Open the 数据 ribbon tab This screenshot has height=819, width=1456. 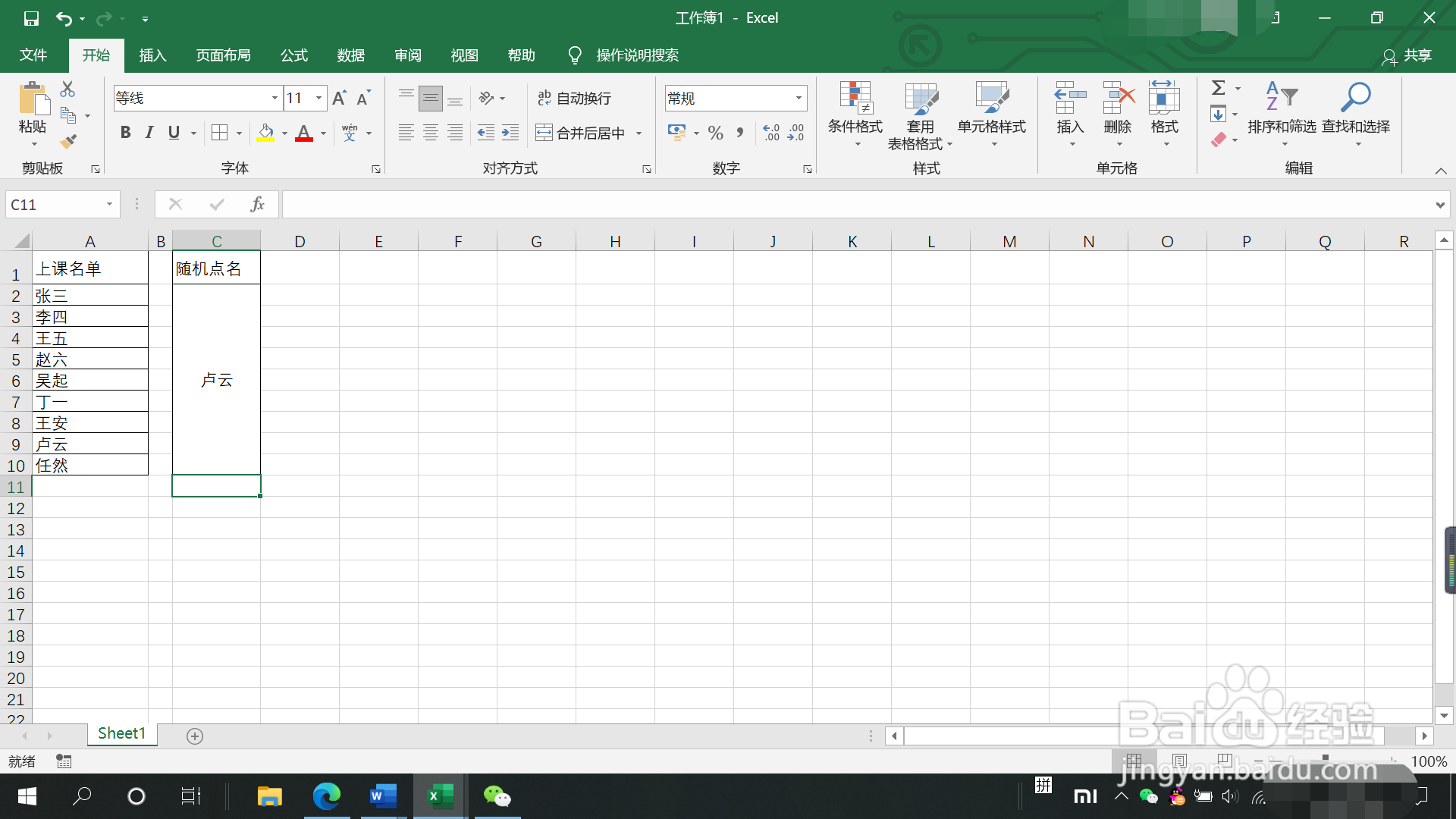click(351, 55)
